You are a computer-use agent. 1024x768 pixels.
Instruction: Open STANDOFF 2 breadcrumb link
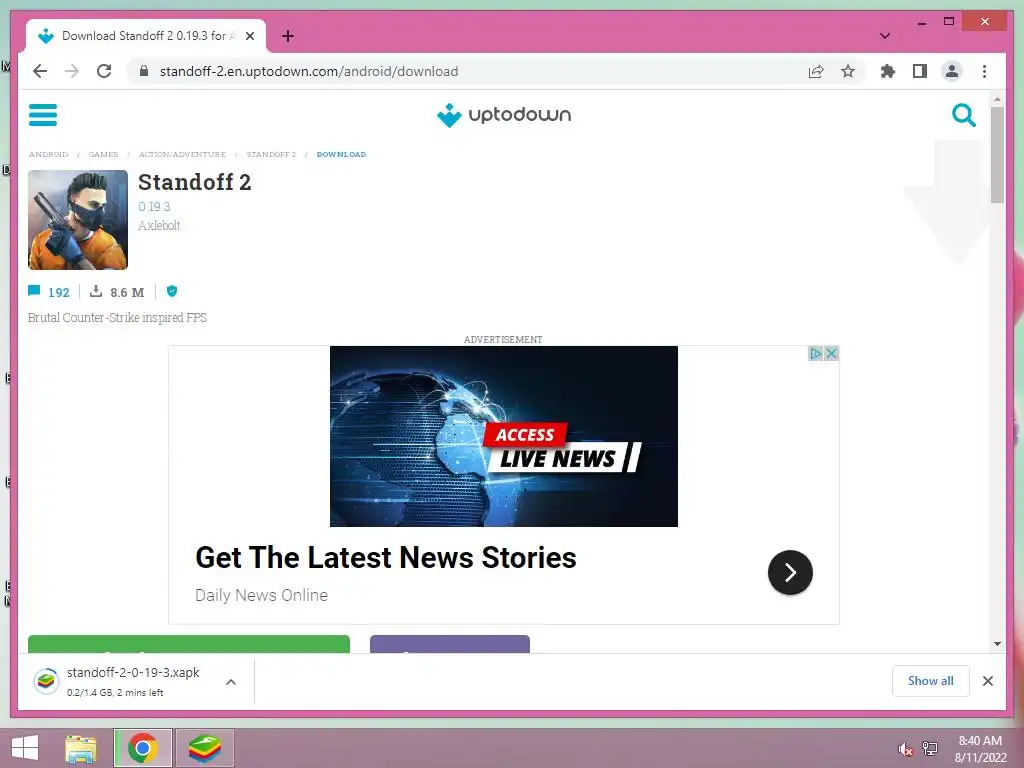tap(271, 155)
